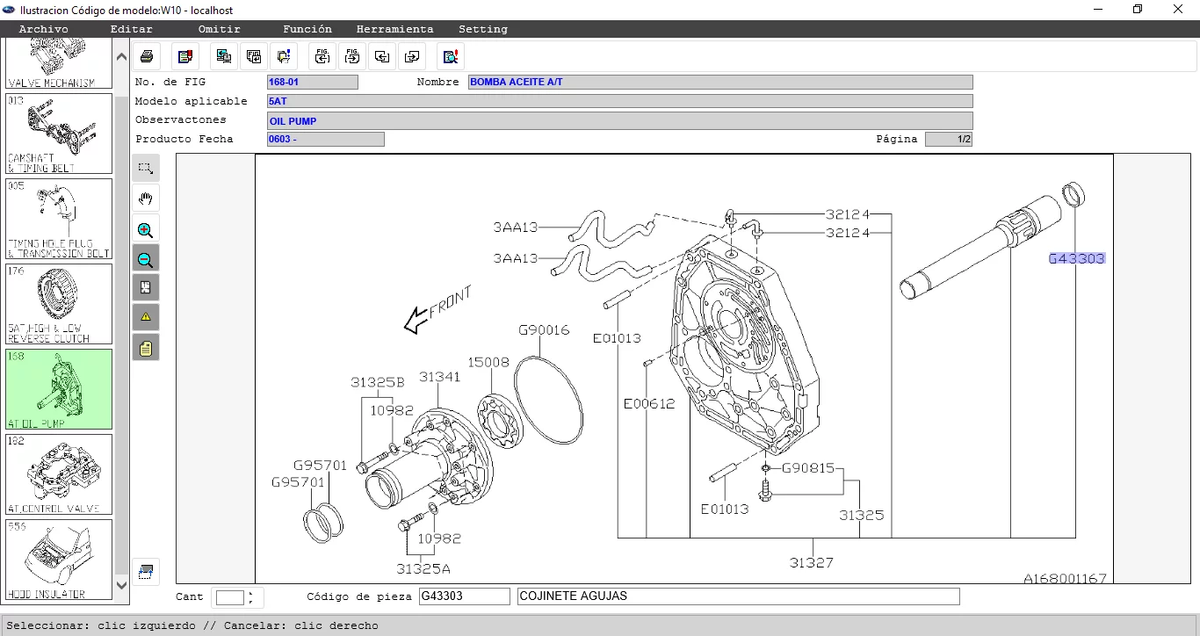
Task: Activate the hand pan tool
Action: [x=146, y=197]
